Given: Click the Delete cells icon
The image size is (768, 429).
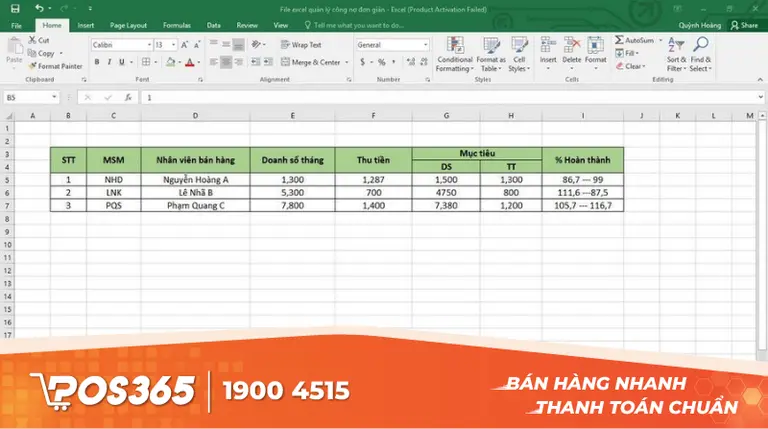Looking at the screenshot, I should coord(572,44).
